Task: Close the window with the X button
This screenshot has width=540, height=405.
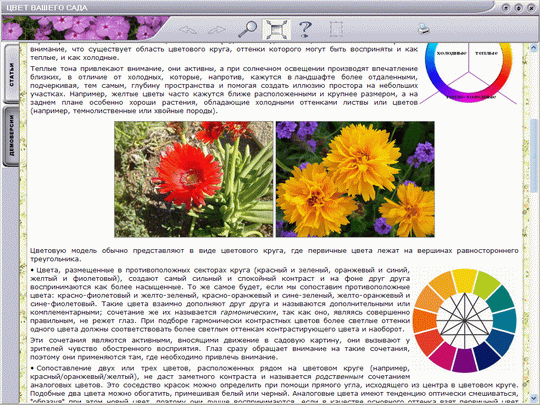Action: 531,8
